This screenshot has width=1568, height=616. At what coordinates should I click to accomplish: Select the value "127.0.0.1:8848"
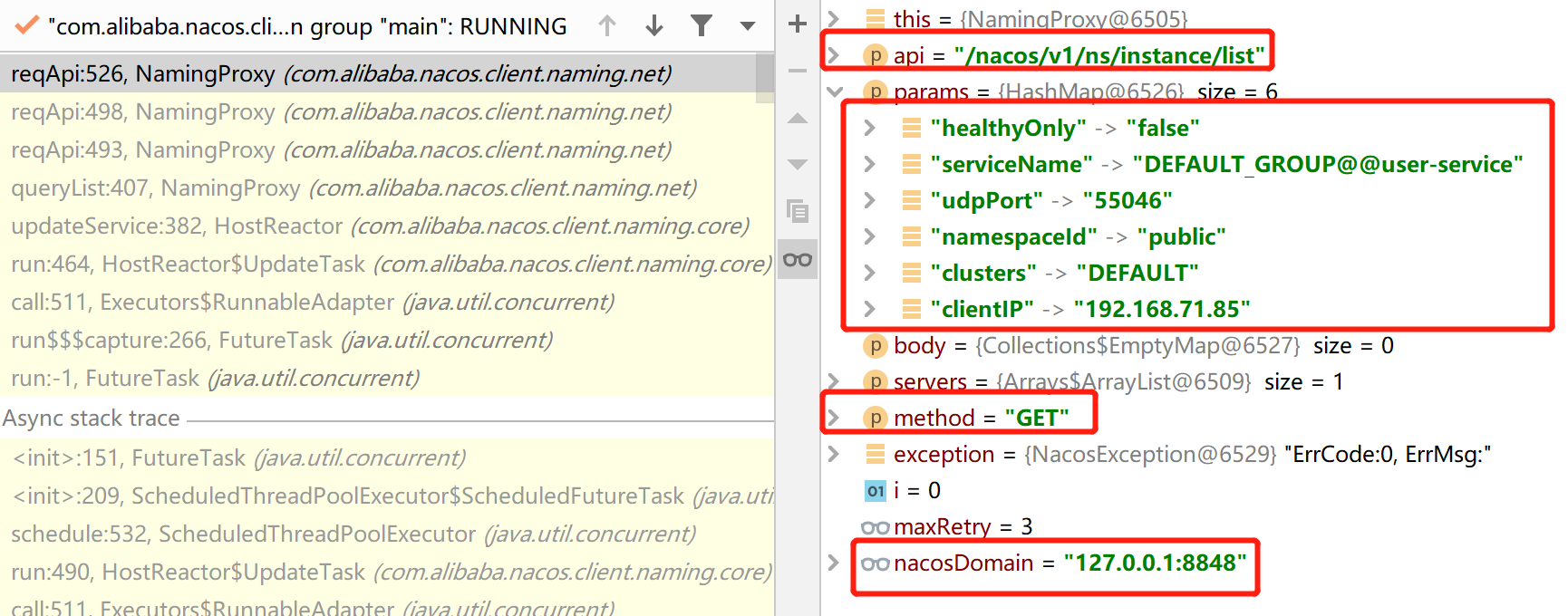point(1155,563)
